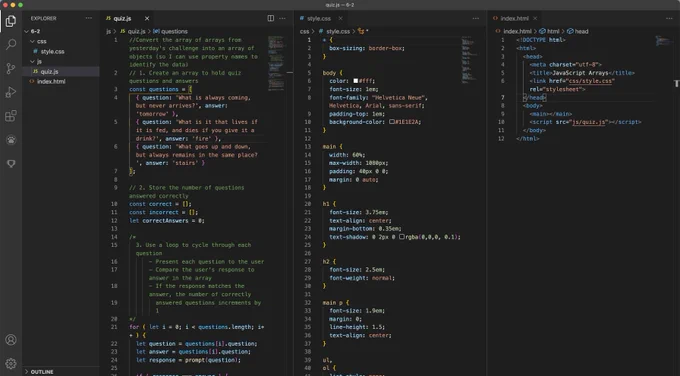Click 'let response = prompt(question);' line

tap(188, 360)
